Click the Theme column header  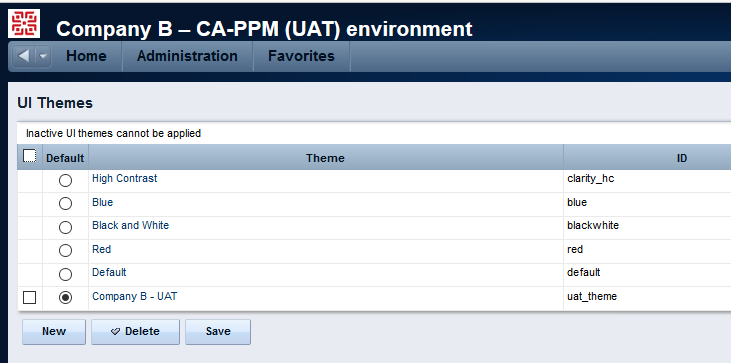pos(325,158)
